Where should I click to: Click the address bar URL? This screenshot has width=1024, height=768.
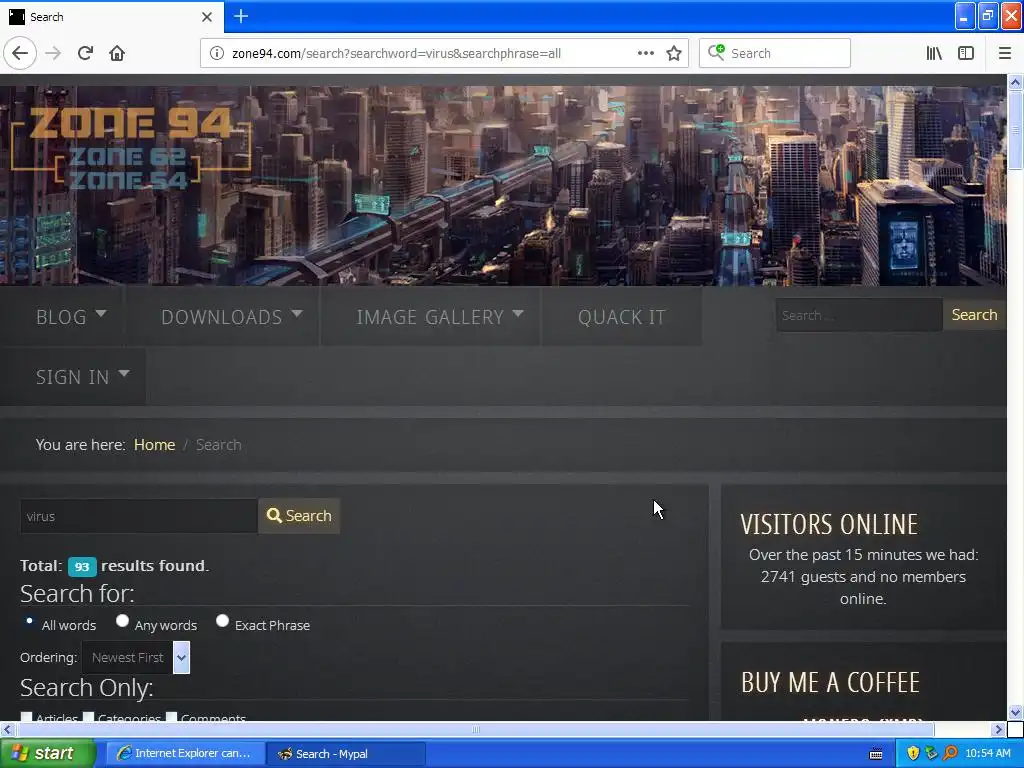click(396, 53)
